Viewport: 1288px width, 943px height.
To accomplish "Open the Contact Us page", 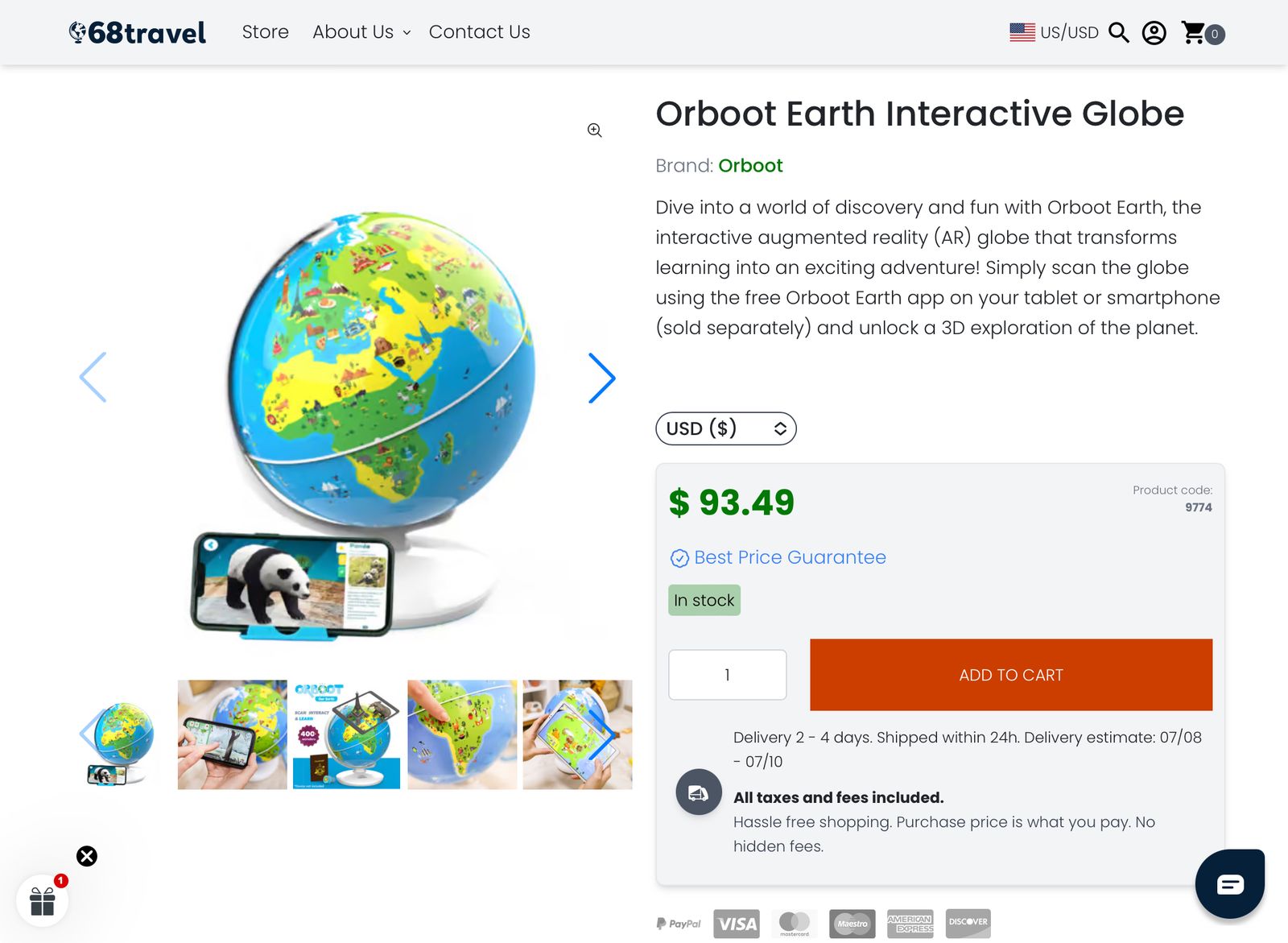I will point(480,32).
